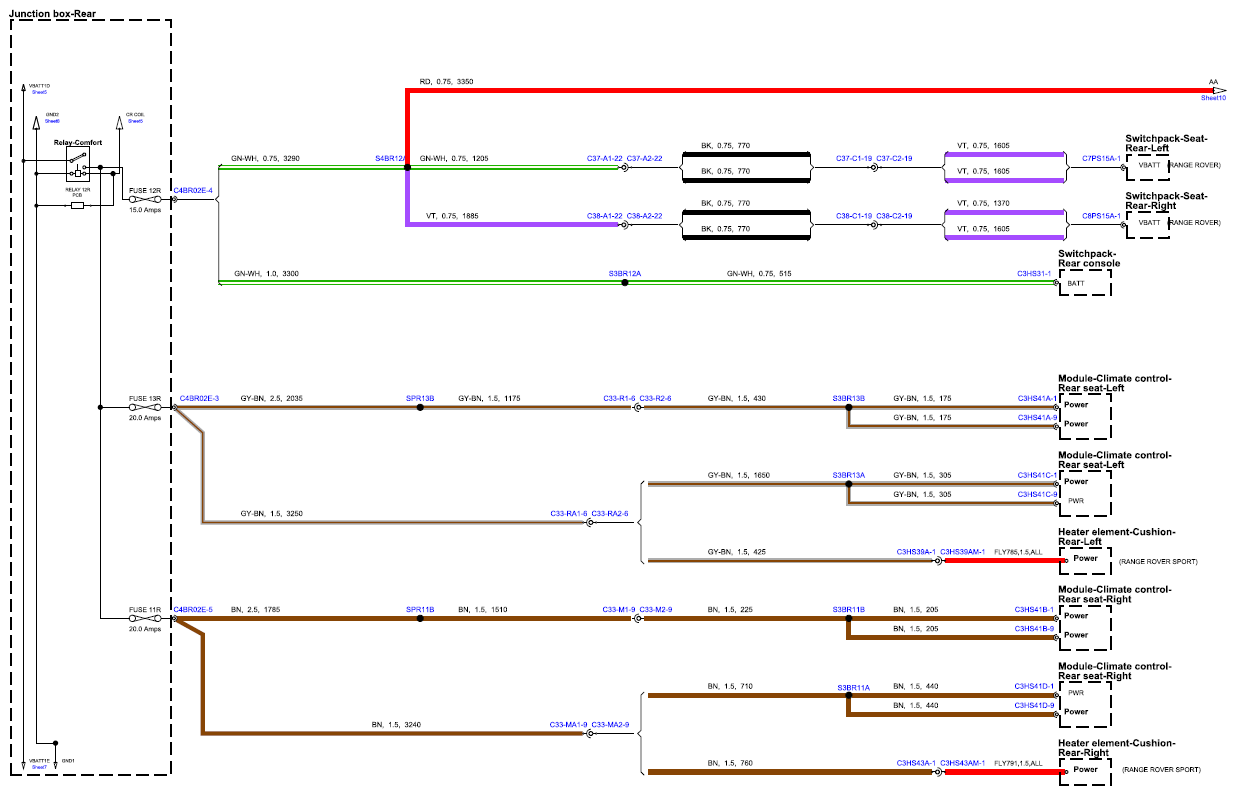Click the S3BR12A splice label

[625, 273]
